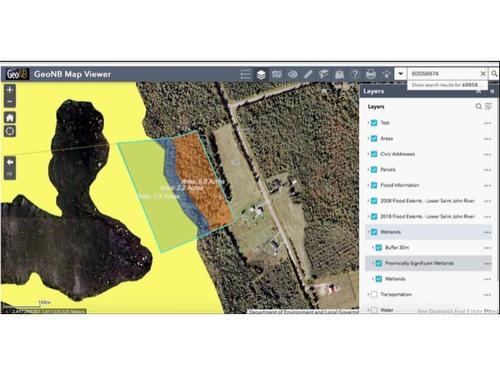Return to the default home extent
The width and height of the screenshot is (500, 375).
10,118
